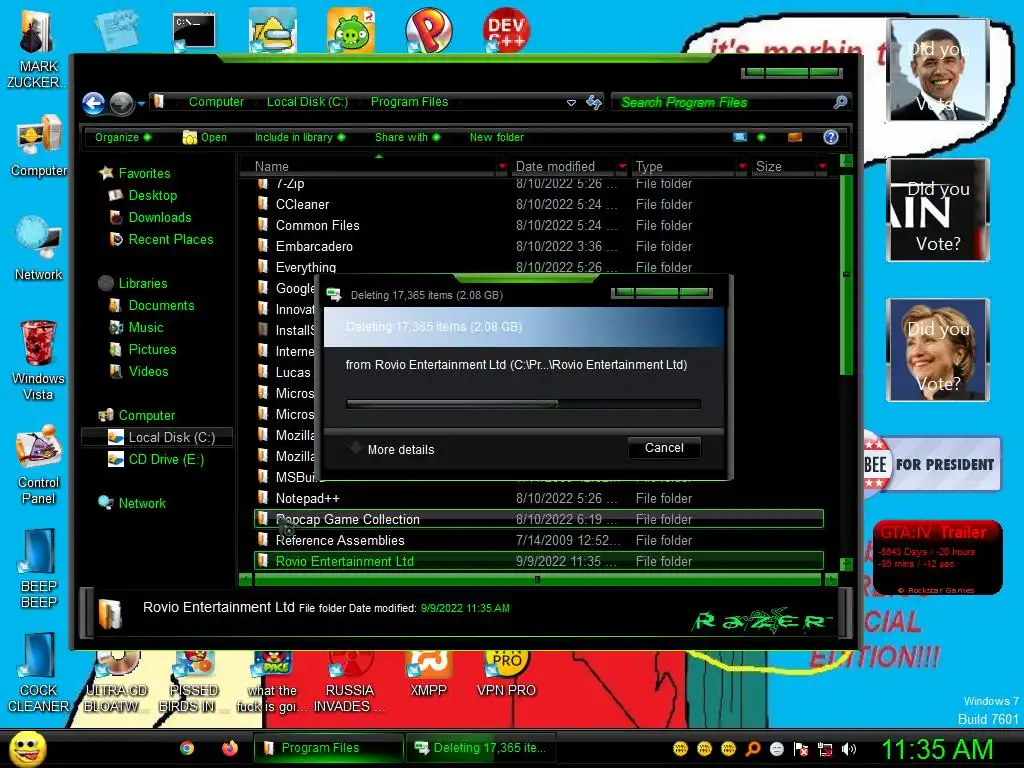Viewport: 1024px width, 768px height.
Task: Select the Reference Assemblies folder
Action: (x=340, y=540)
